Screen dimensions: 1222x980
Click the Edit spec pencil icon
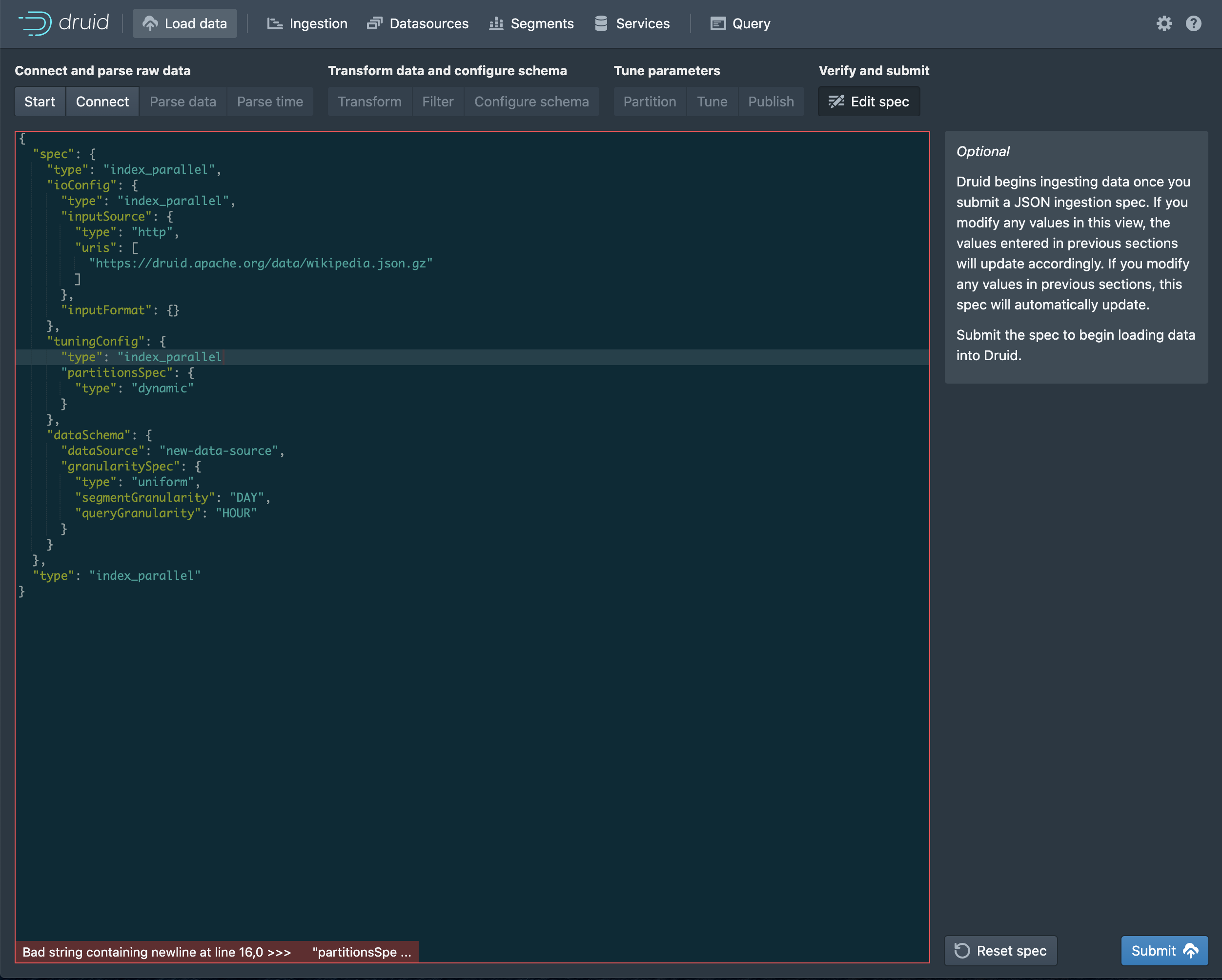pos(836,102)
